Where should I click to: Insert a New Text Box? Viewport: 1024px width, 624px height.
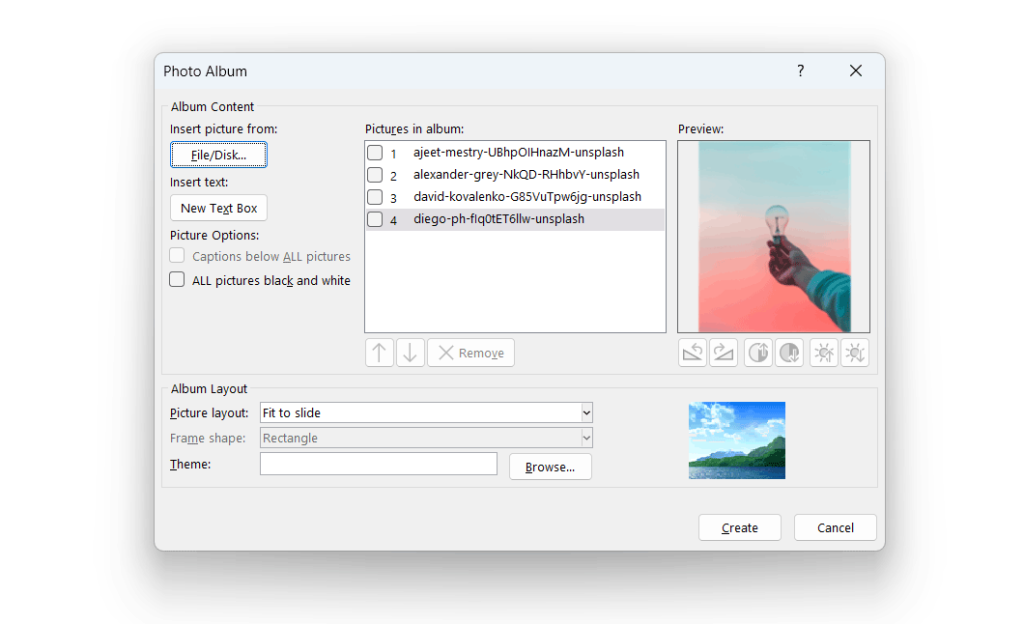[x=218, y=207]
